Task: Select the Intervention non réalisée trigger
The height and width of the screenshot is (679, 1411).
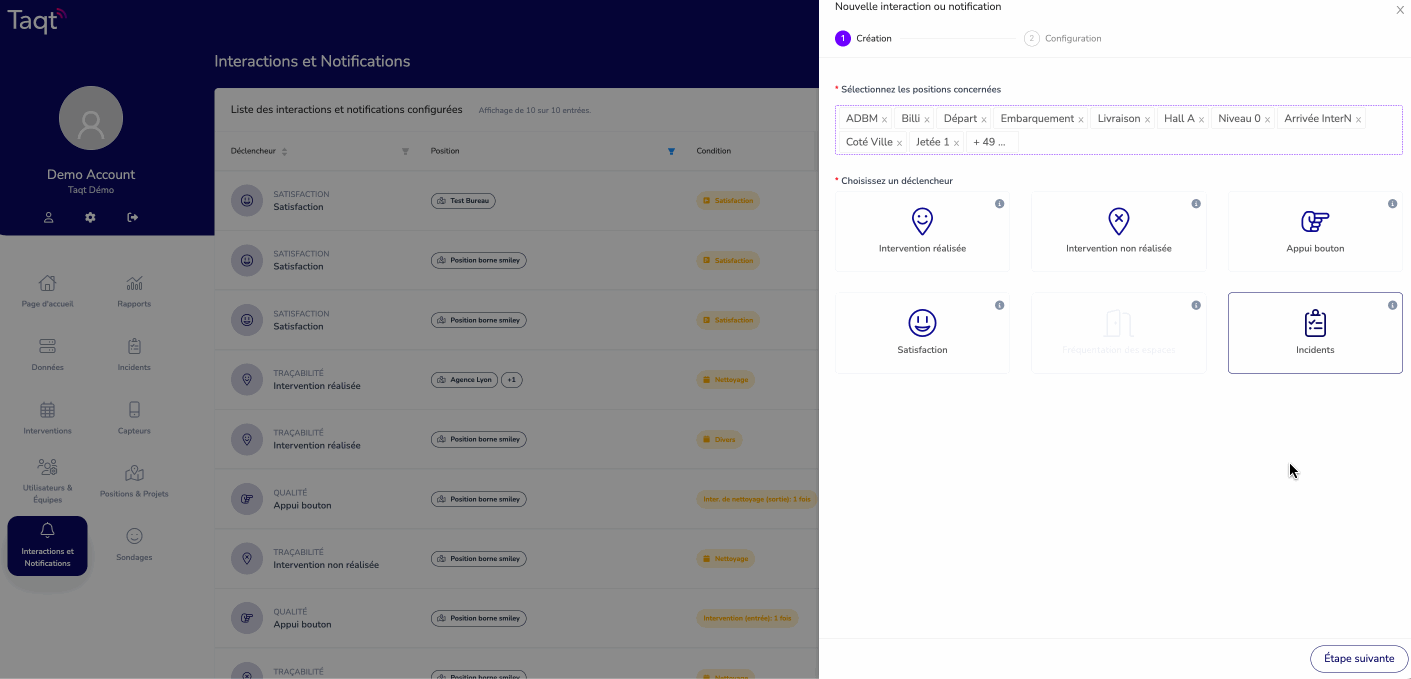Action: pyautogui.click(x=1118, y=232)
